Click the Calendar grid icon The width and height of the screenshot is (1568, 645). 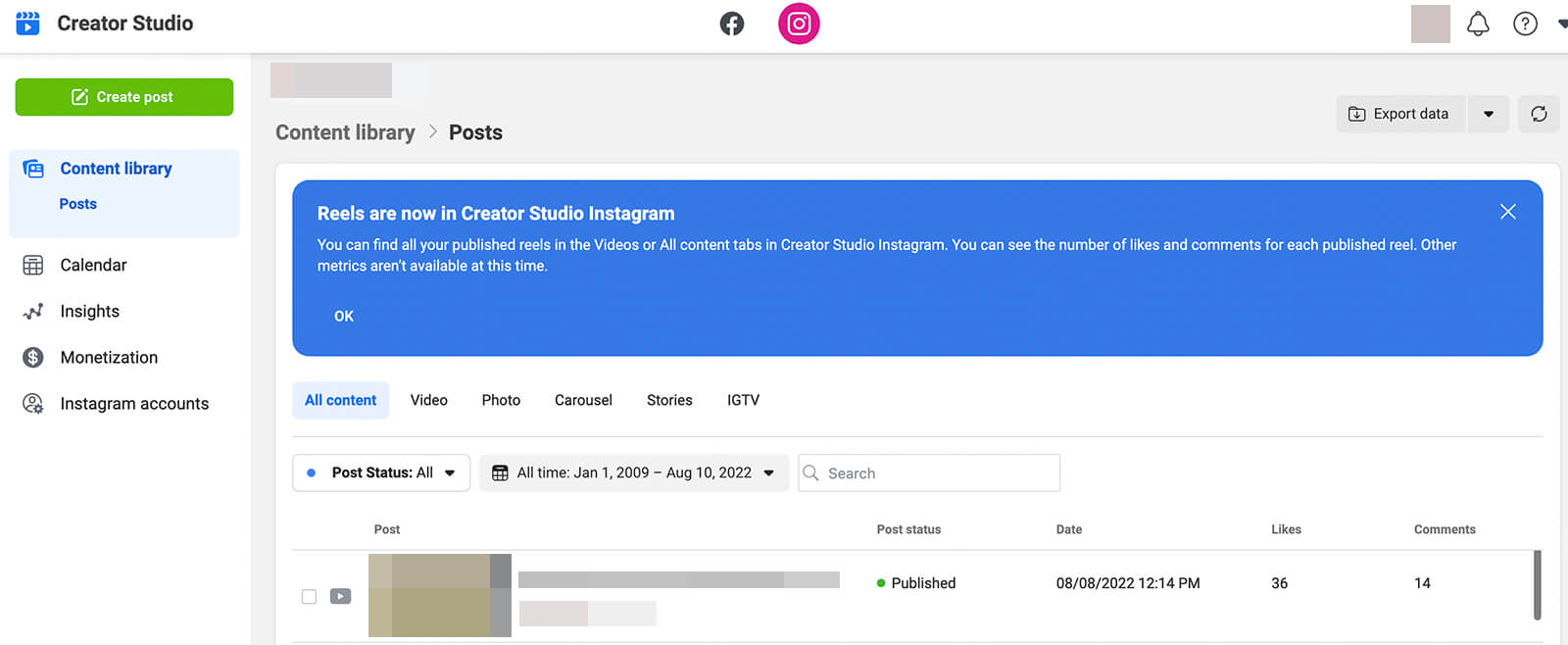[x=33, y=265]
